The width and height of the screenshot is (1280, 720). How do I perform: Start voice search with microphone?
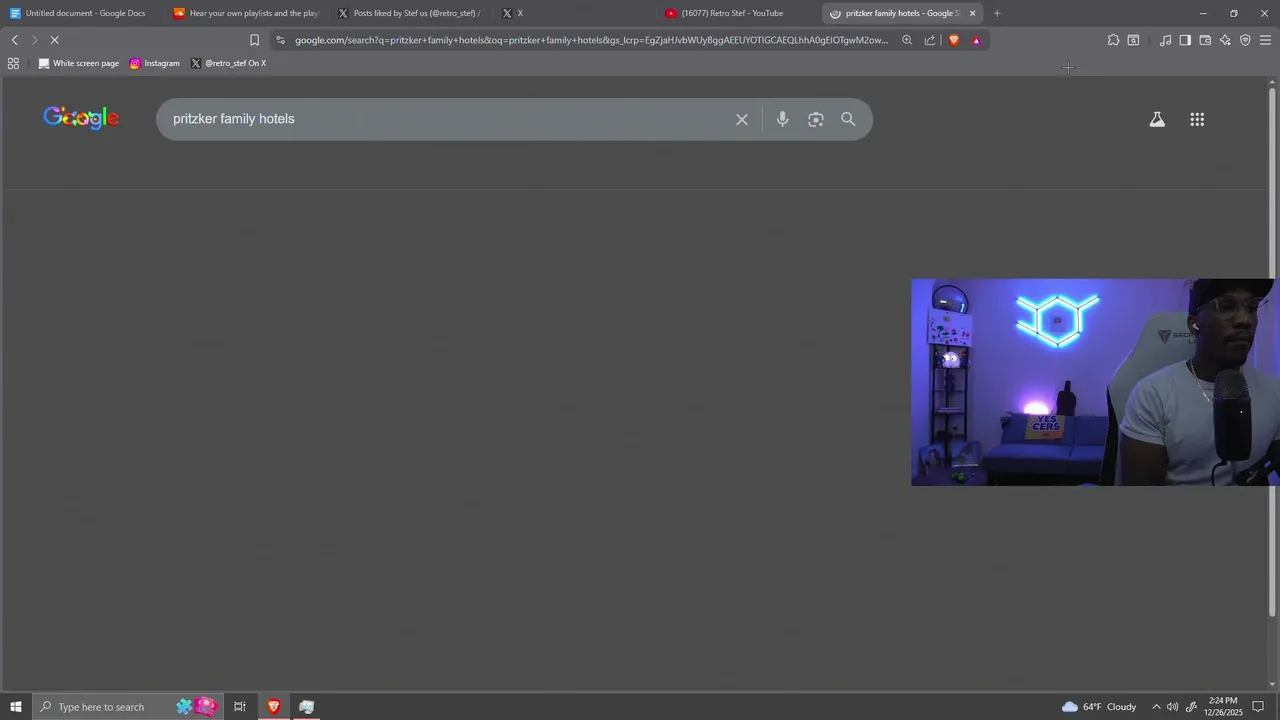tap(782, 119)
